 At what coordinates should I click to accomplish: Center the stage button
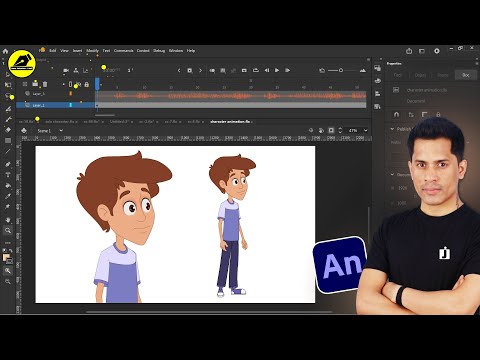click(311, 130)
